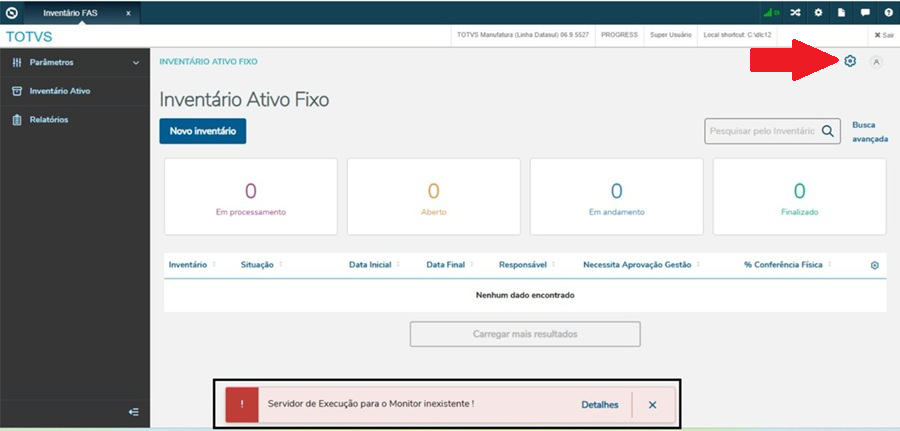
Task: Open the gear settings in dark top bar
Action: point(818,13)
